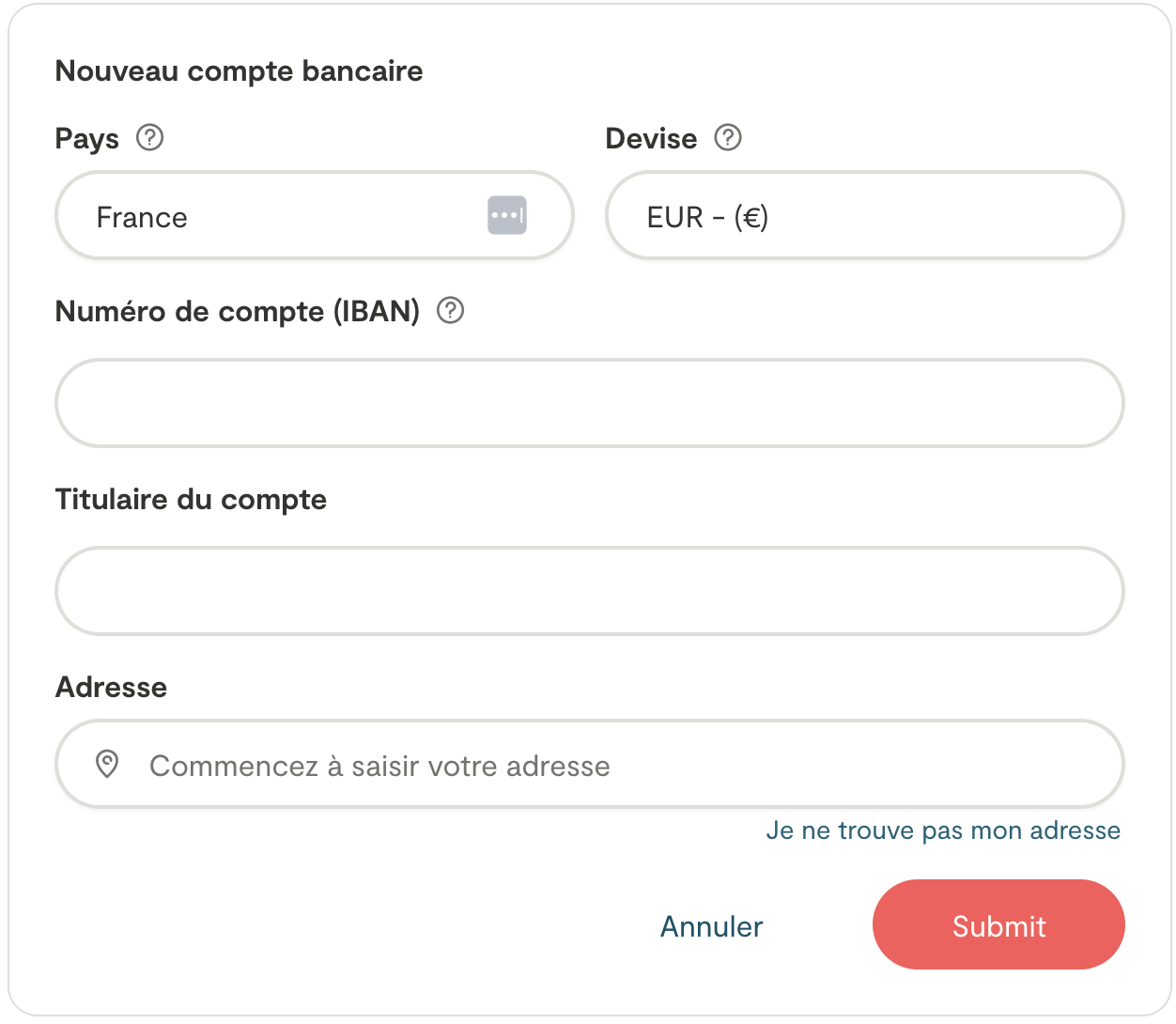Viewport: 1176px width, 1024px height.
Task: Click the password manager icon in Pays field
Action: (507, 215)
